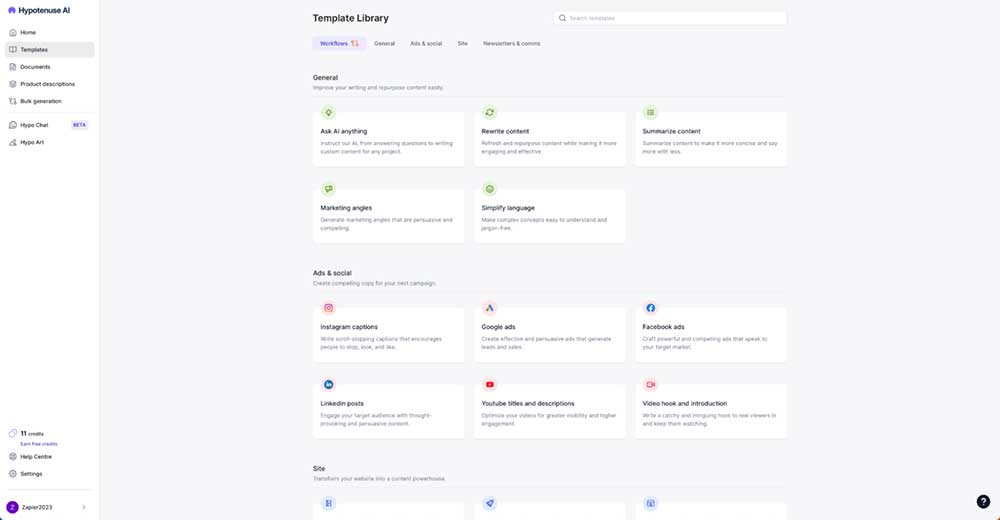Click the credits coin icon
This screenshot has width=1000, height=520.
click(x=13, y=433)
